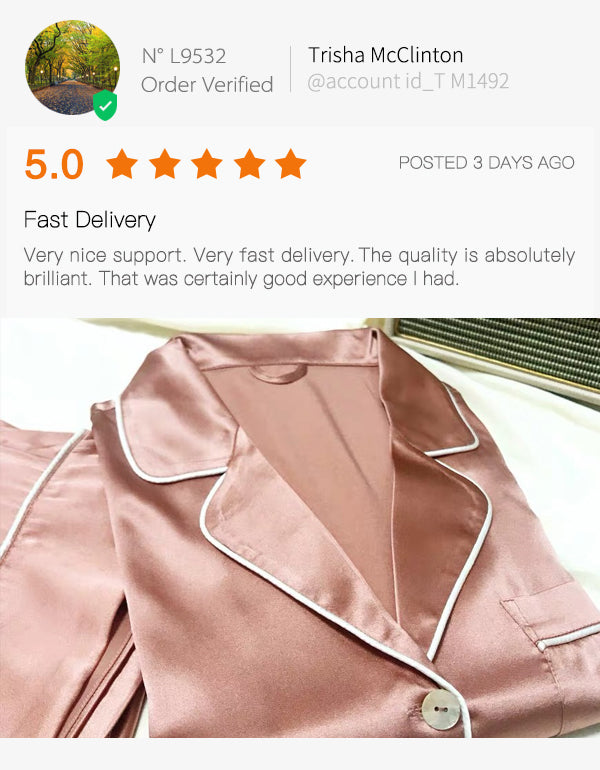Screen dimensions: 600x770
Task: Open Trisha McClinton's profile name
Action: click(x=385, y=55)
